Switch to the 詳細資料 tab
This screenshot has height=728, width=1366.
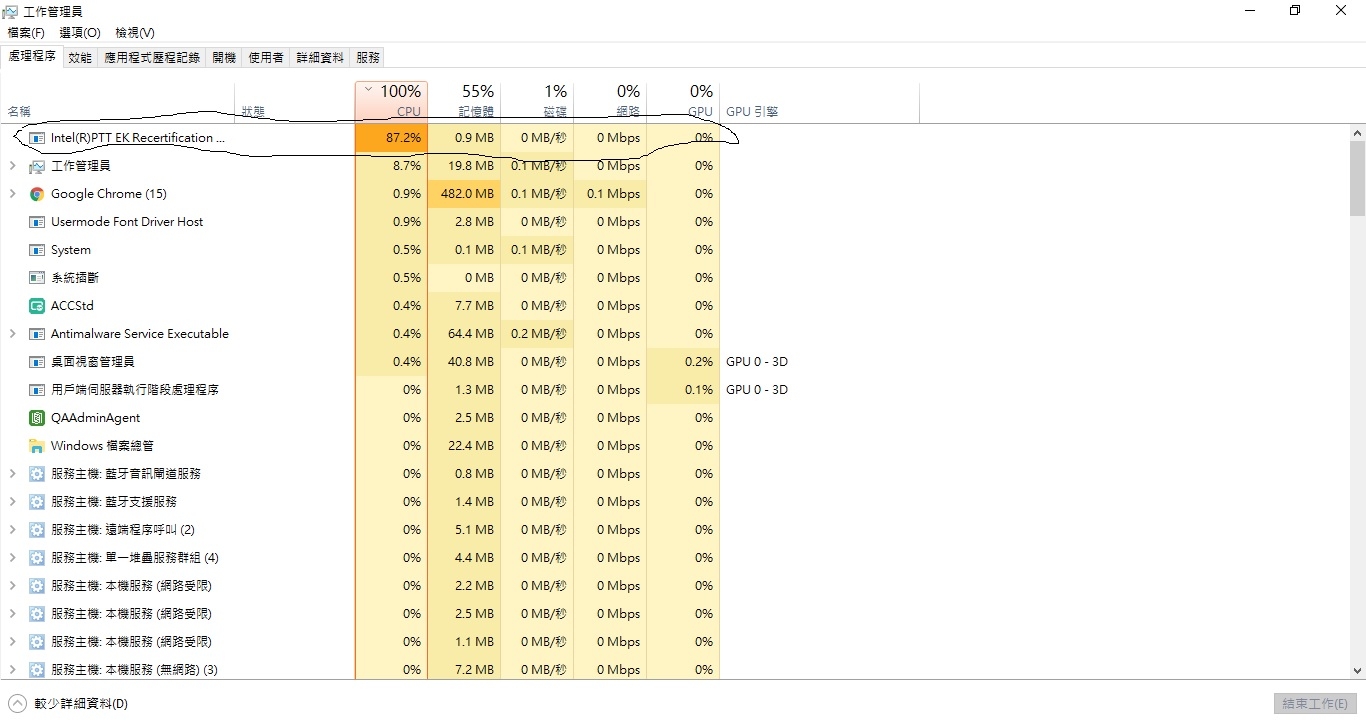coord(320,58)
